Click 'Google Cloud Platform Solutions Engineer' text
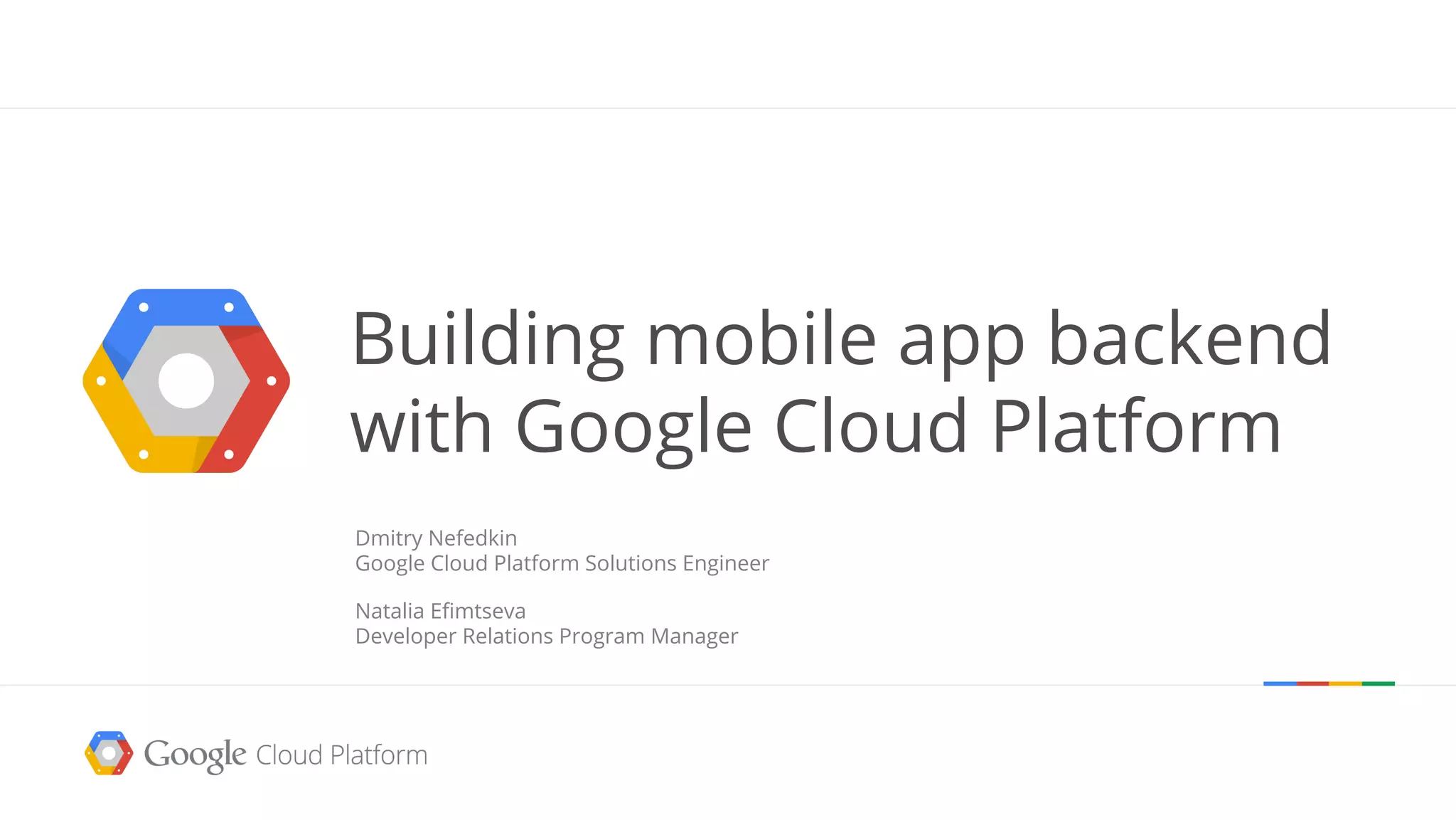The height and width of the screenshot is (820, 1456). [x=562, y=563]
